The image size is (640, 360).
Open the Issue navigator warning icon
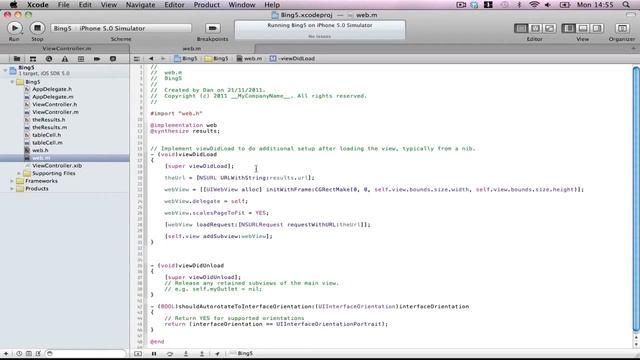pyautogui.click(x=65, y=59)
